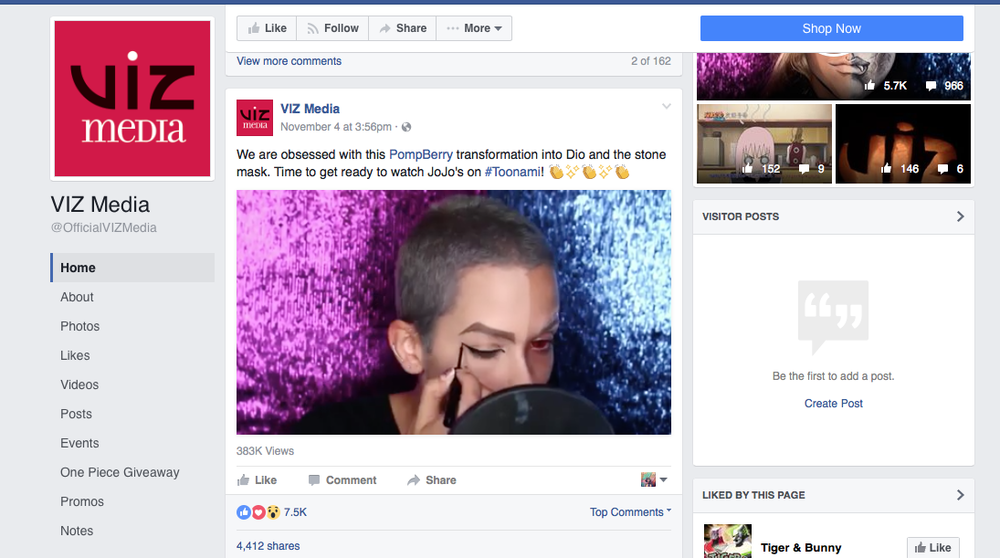Open the About section
The width and height of the screenshot is (1000, 558).
[77, 297]
